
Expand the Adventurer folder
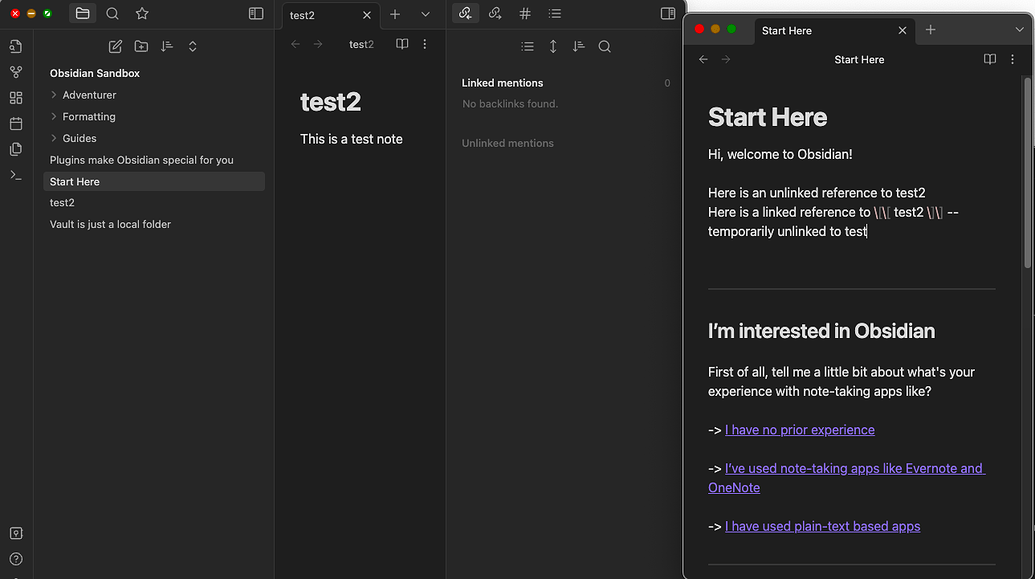(54, 95)
